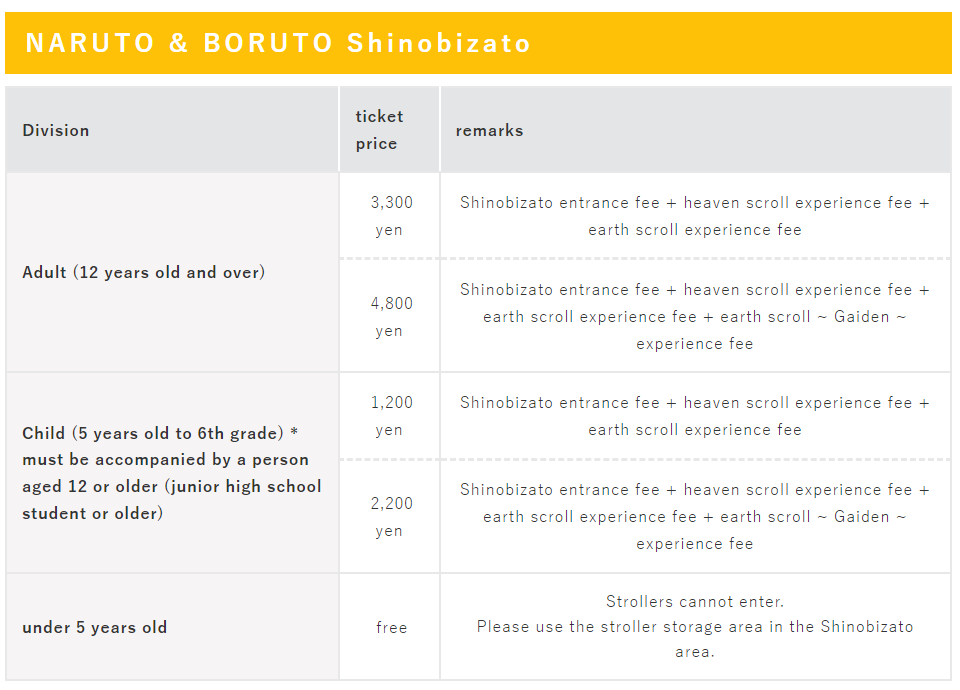The height and width of the screenshot is (690, 960).
Task: Select the Gaiden remarks for the 4,800 yen ticket
Action: pos(695,316)
